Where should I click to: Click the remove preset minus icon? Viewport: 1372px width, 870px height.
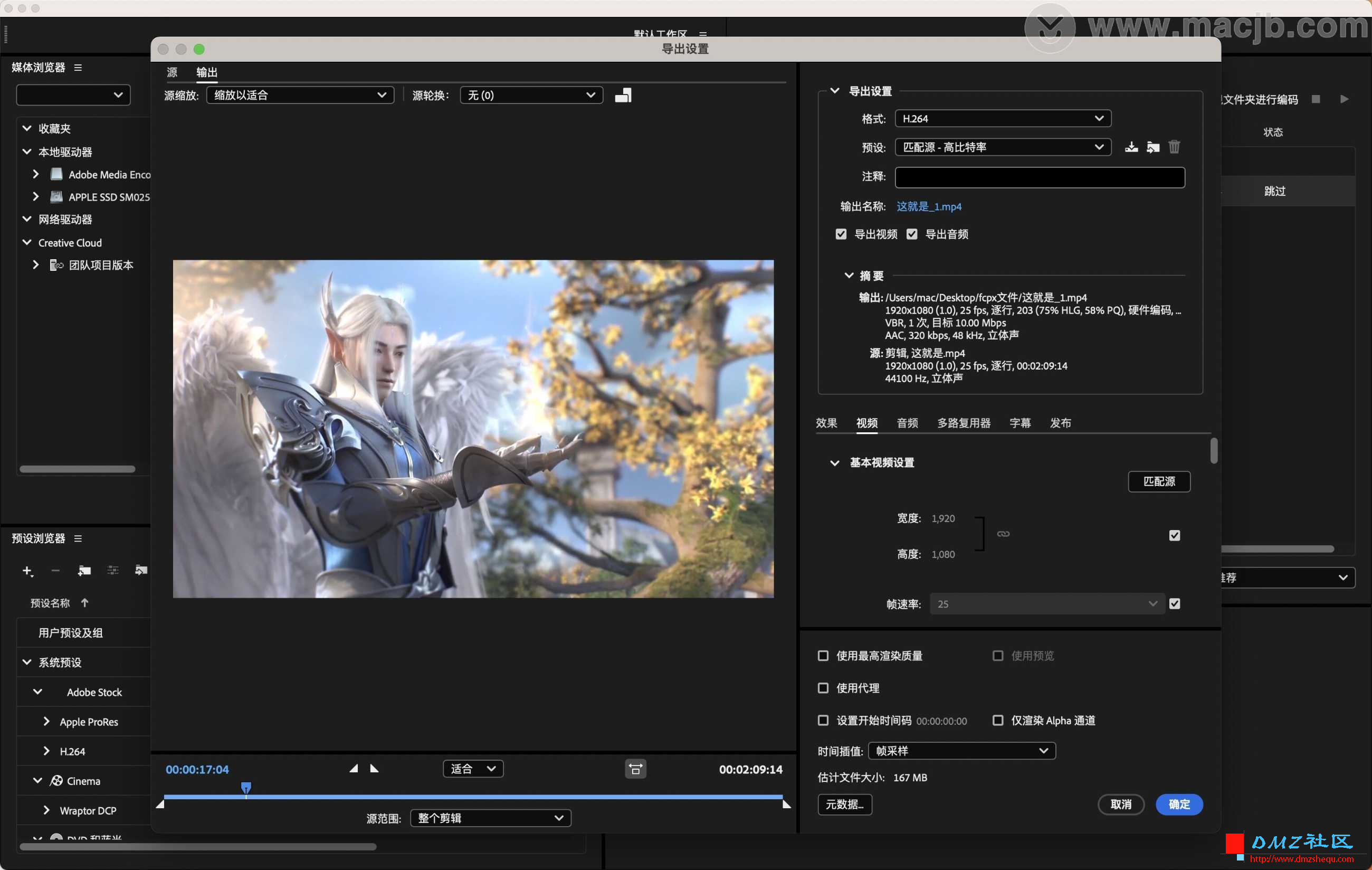[55, 571]
